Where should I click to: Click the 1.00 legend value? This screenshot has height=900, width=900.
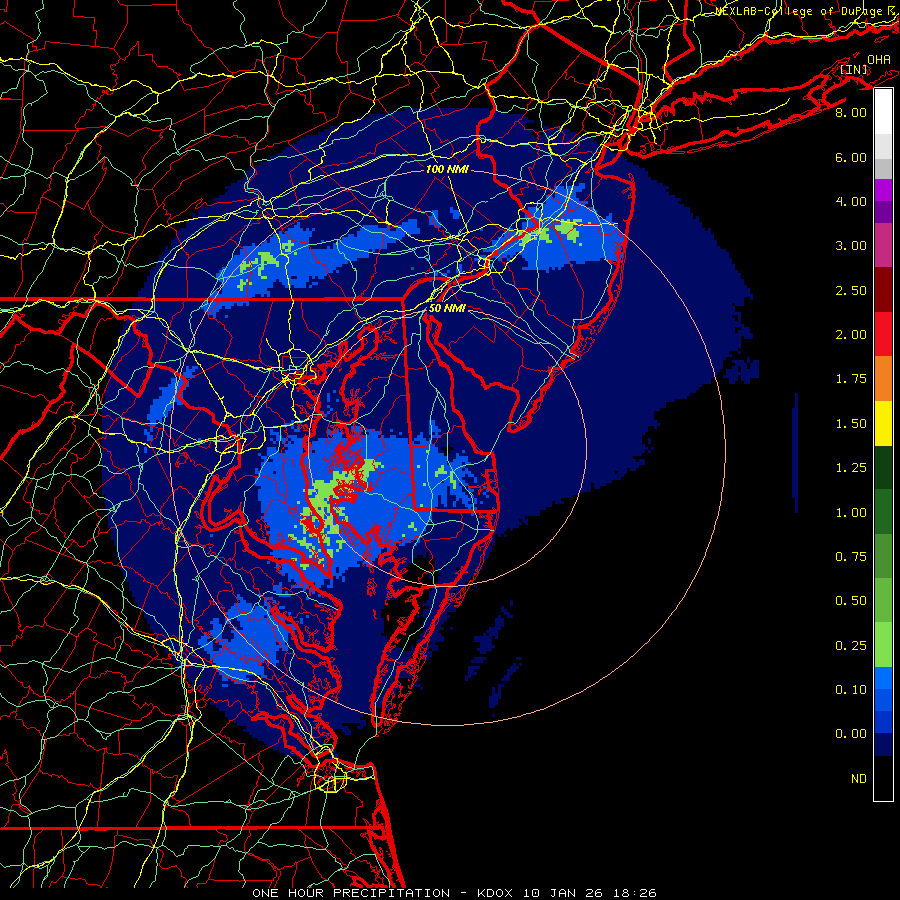pos(851,513)
